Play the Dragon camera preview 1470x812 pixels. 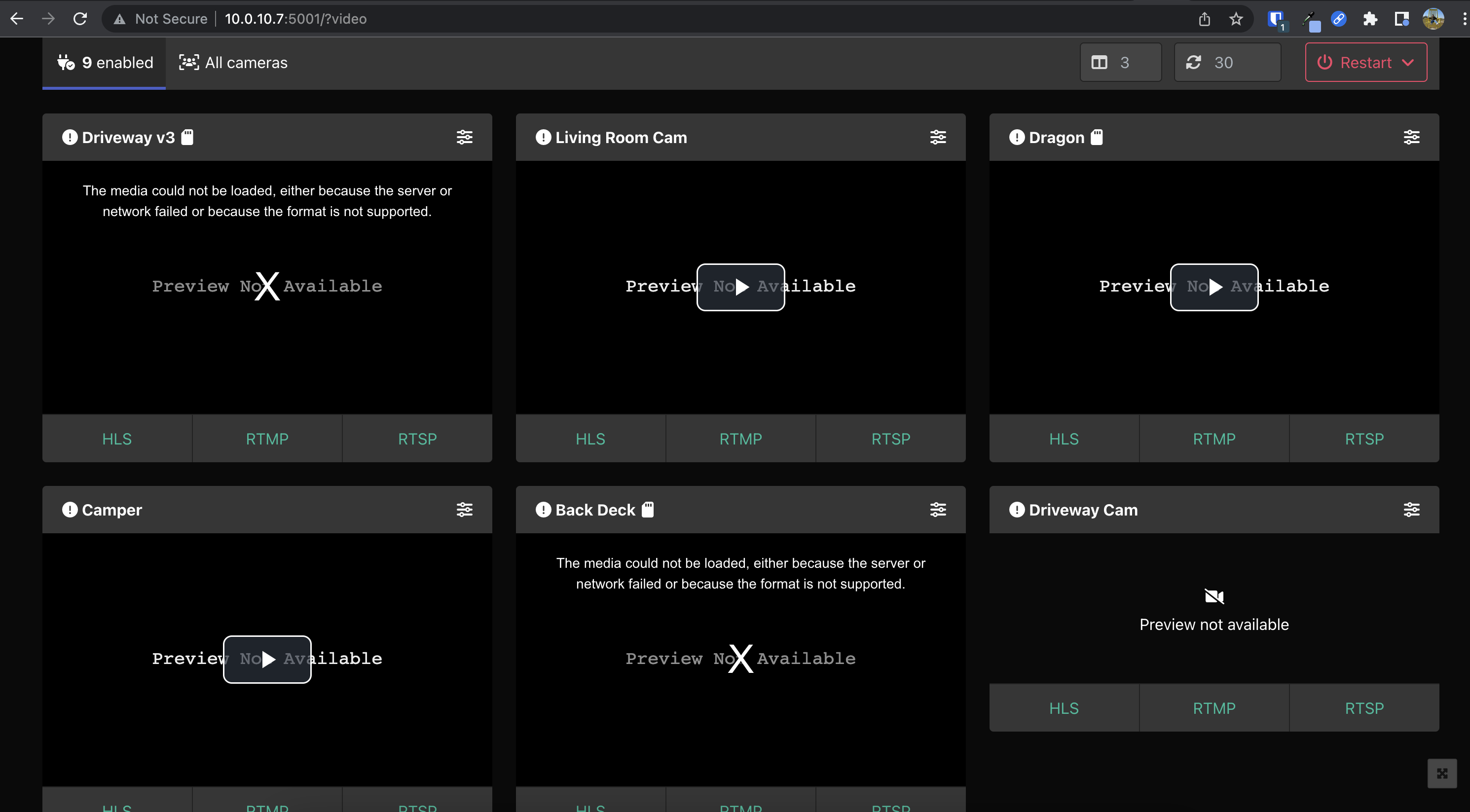[1214, 287]
